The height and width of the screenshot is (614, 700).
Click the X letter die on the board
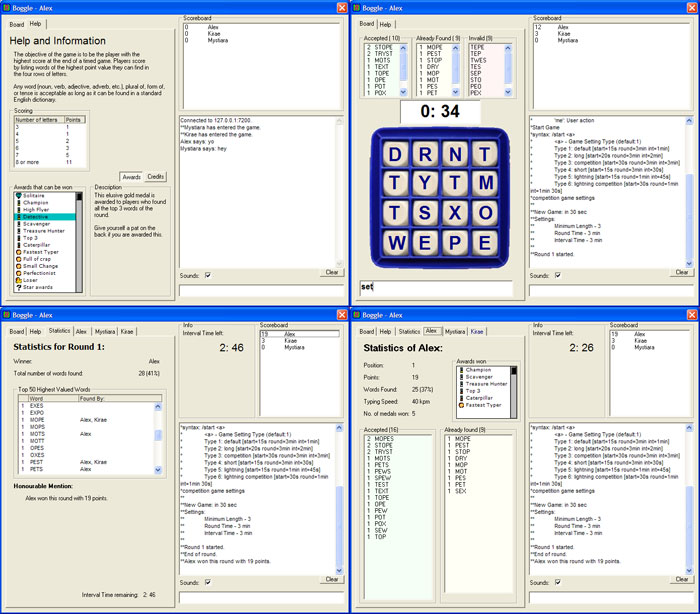pos(453,213)
